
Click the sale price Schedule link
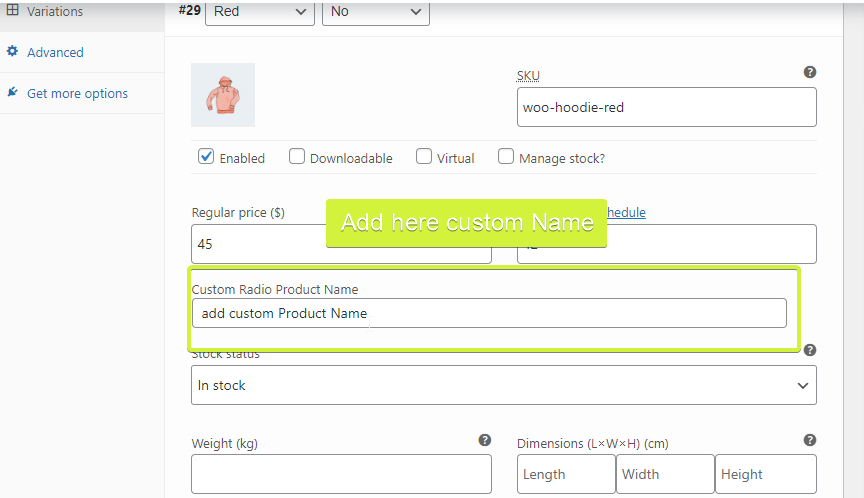[x=626, y=213]
